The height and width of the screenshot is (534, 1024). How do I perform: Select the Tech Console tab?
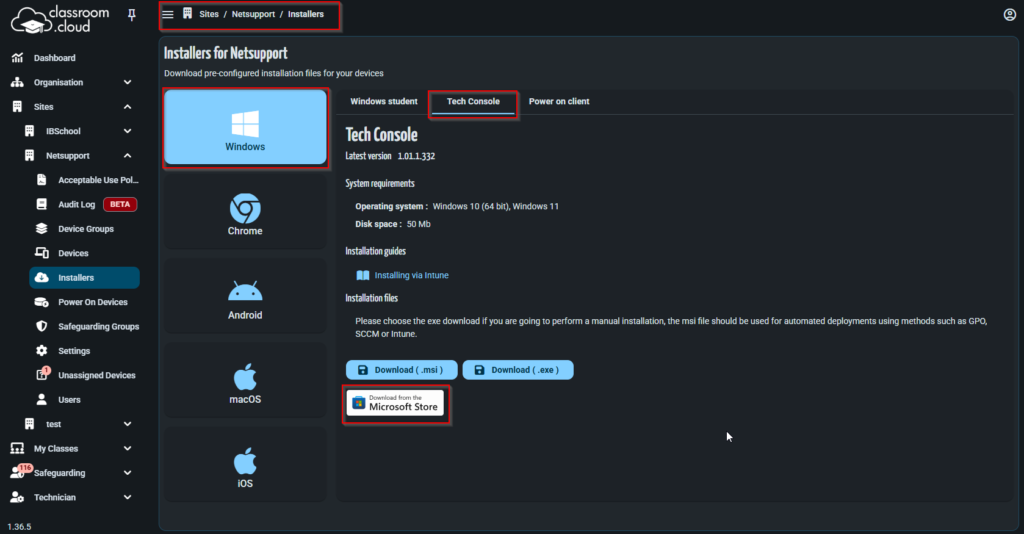tap(473, 101)
